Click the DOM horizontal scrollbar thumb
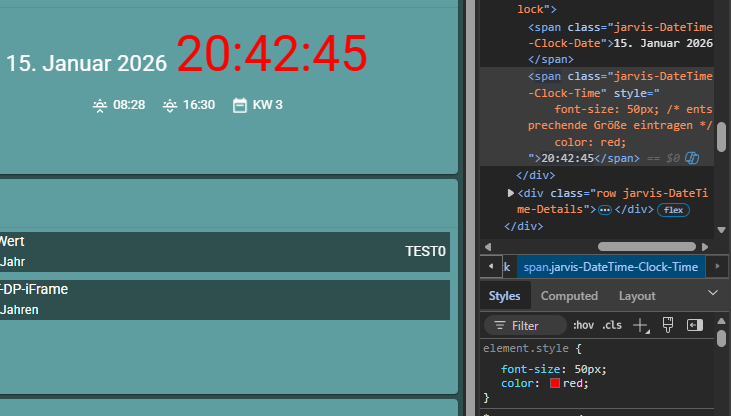This screenshot has height=416, width=731. 647,246
